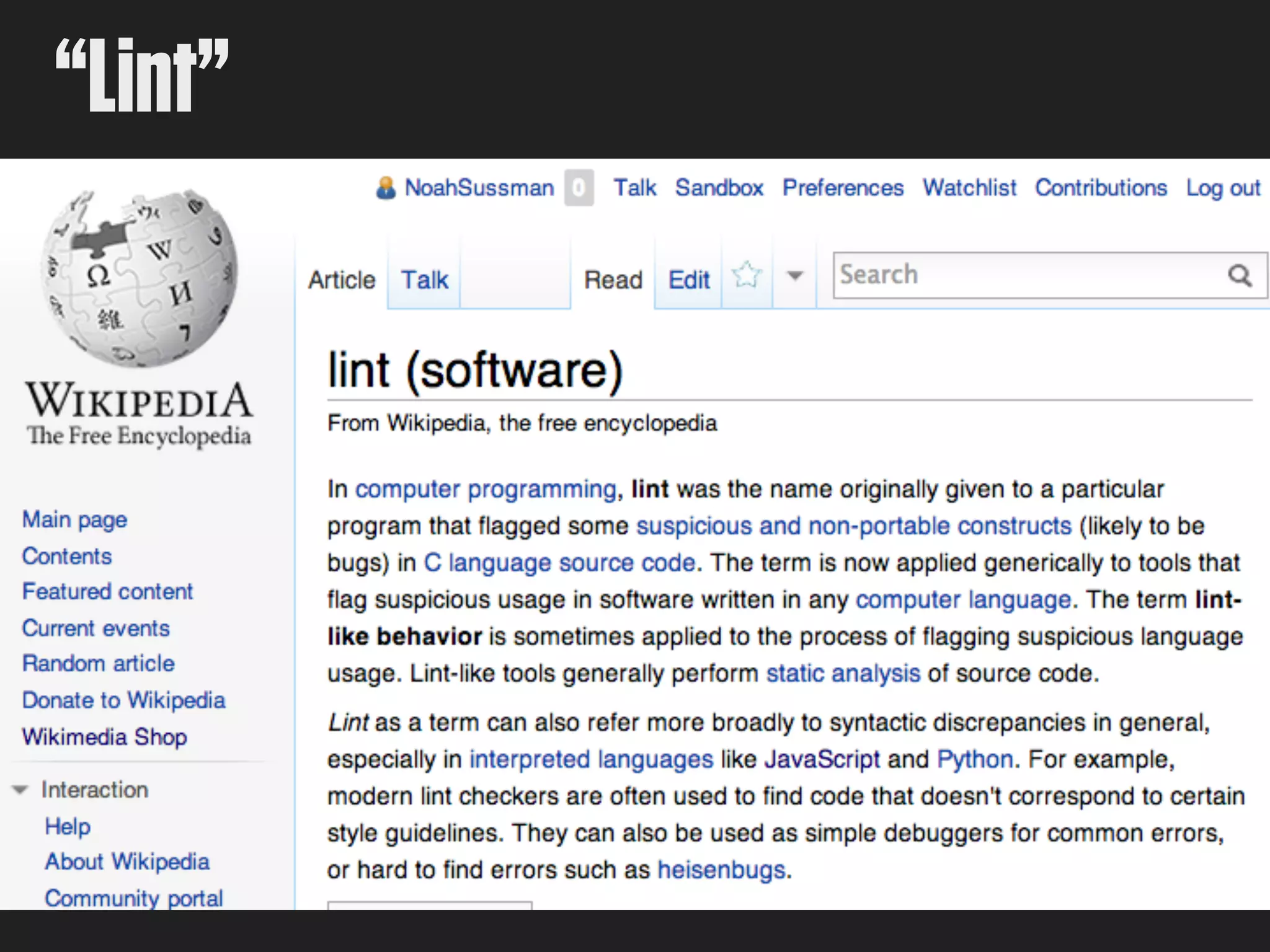Open the Edit tab
This screenshot has height=952, width=1270.
[688, 280]
